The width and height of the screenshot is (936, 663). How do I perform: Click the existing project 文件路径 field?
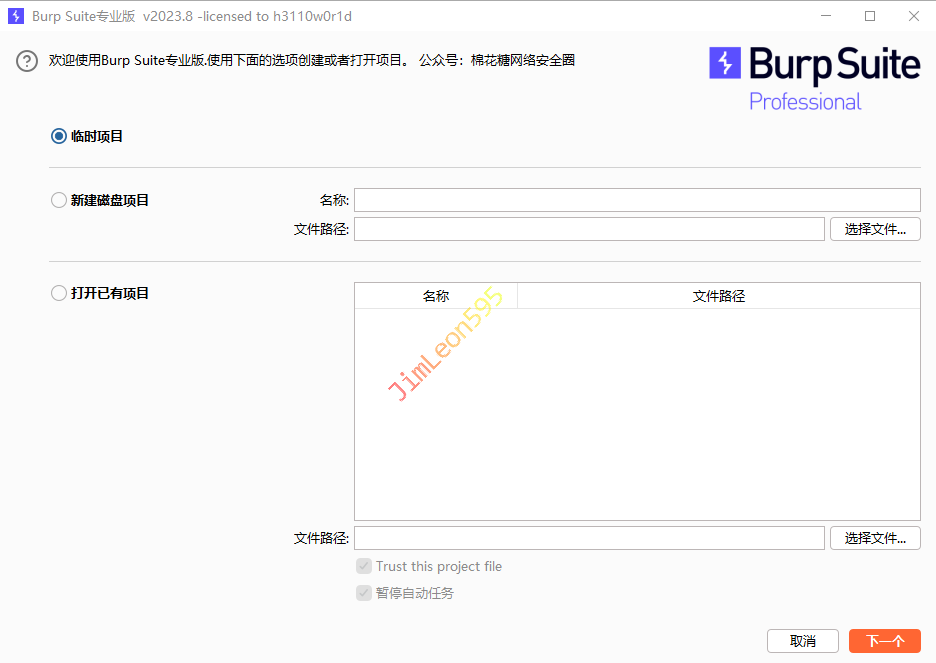coord(588,538)
